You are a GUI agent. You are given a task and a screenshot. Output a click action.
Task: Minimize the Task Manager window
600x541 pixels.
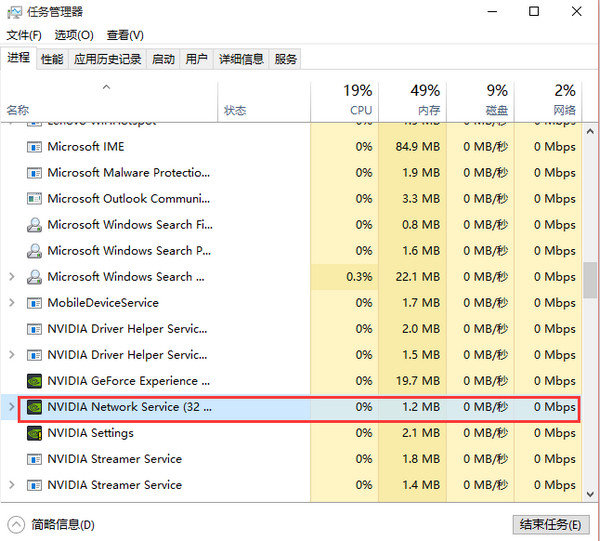(492, 12)
